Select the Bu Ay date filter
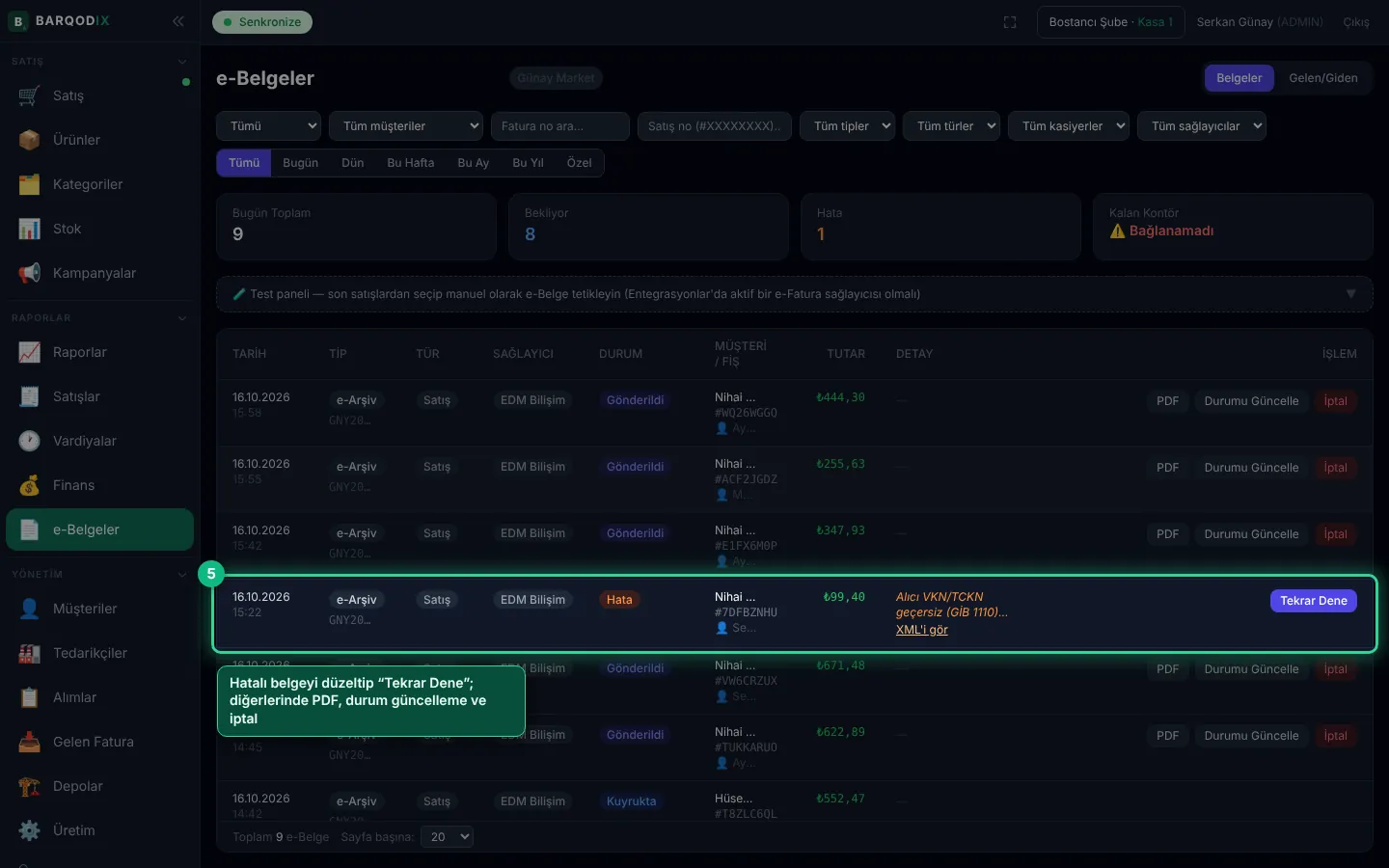1389x868 pixels. pos(474,163)
